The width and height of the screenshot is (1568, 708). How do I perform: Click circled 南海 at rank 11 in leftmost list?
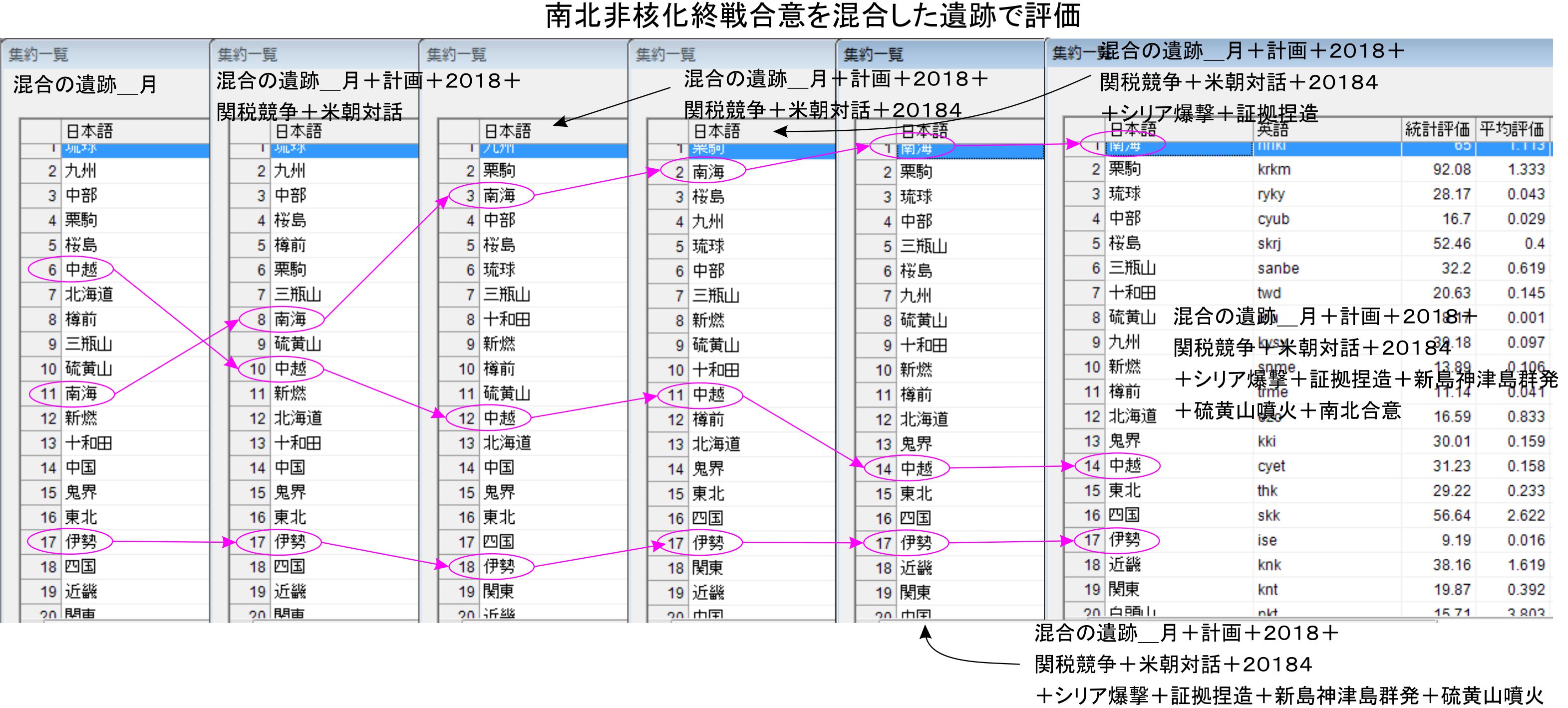pos(81,393)
